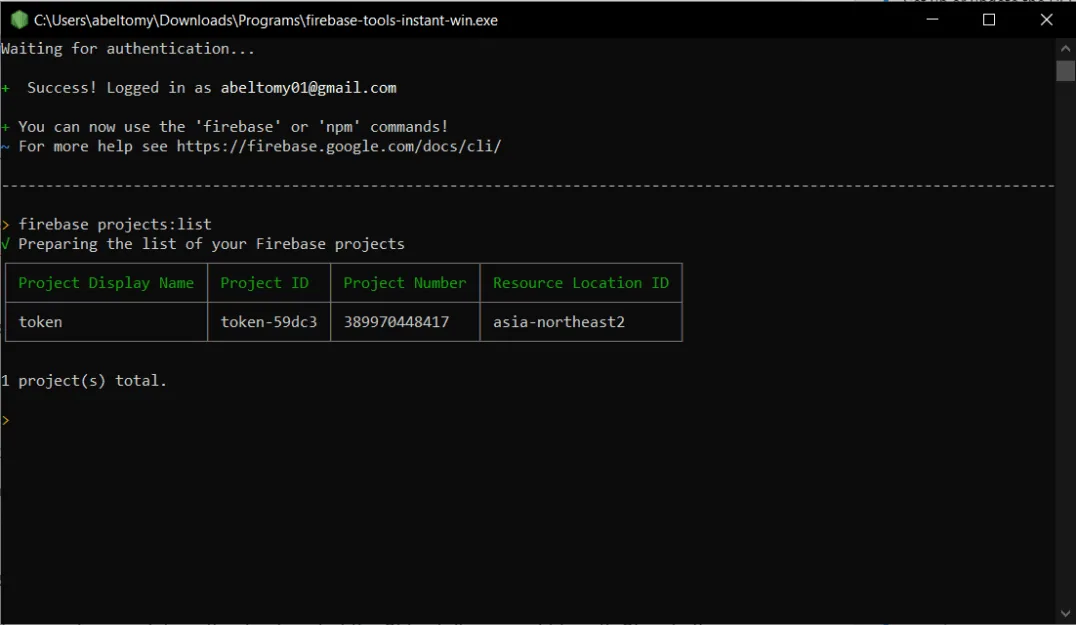Viewport: 1076px width, 625px height.
Task: Click project number 389970448417
Action: click(396, 322)
